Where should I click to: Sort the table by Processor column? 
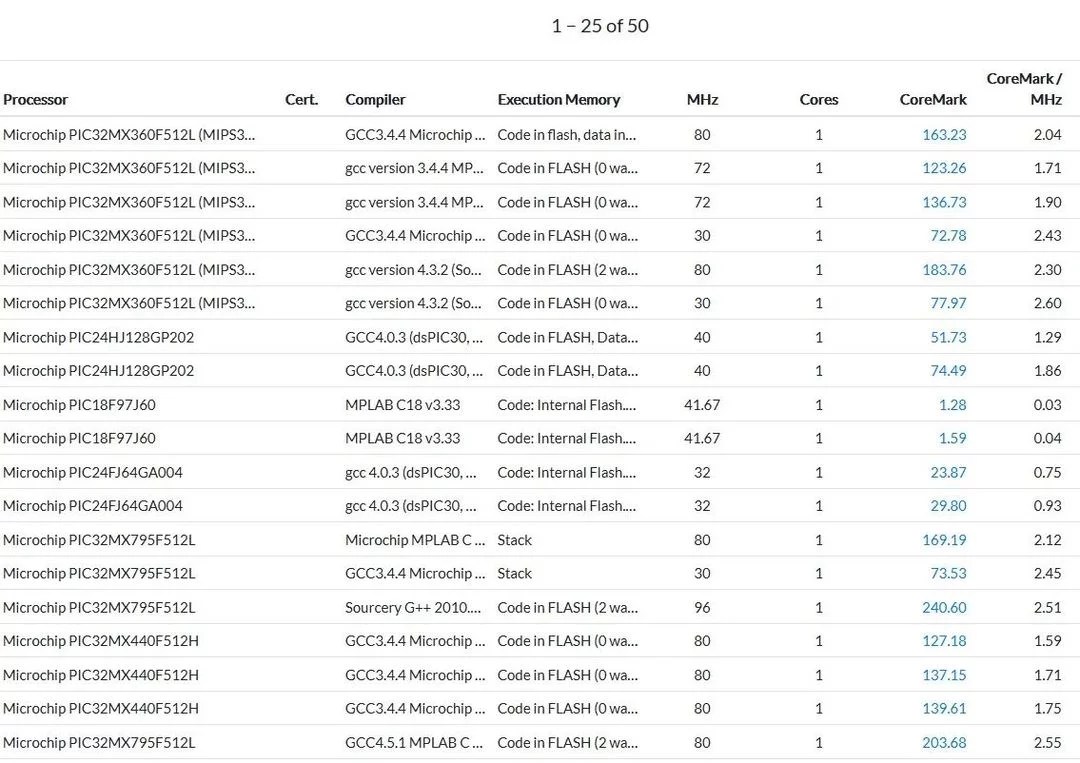[x=36, y=99]
